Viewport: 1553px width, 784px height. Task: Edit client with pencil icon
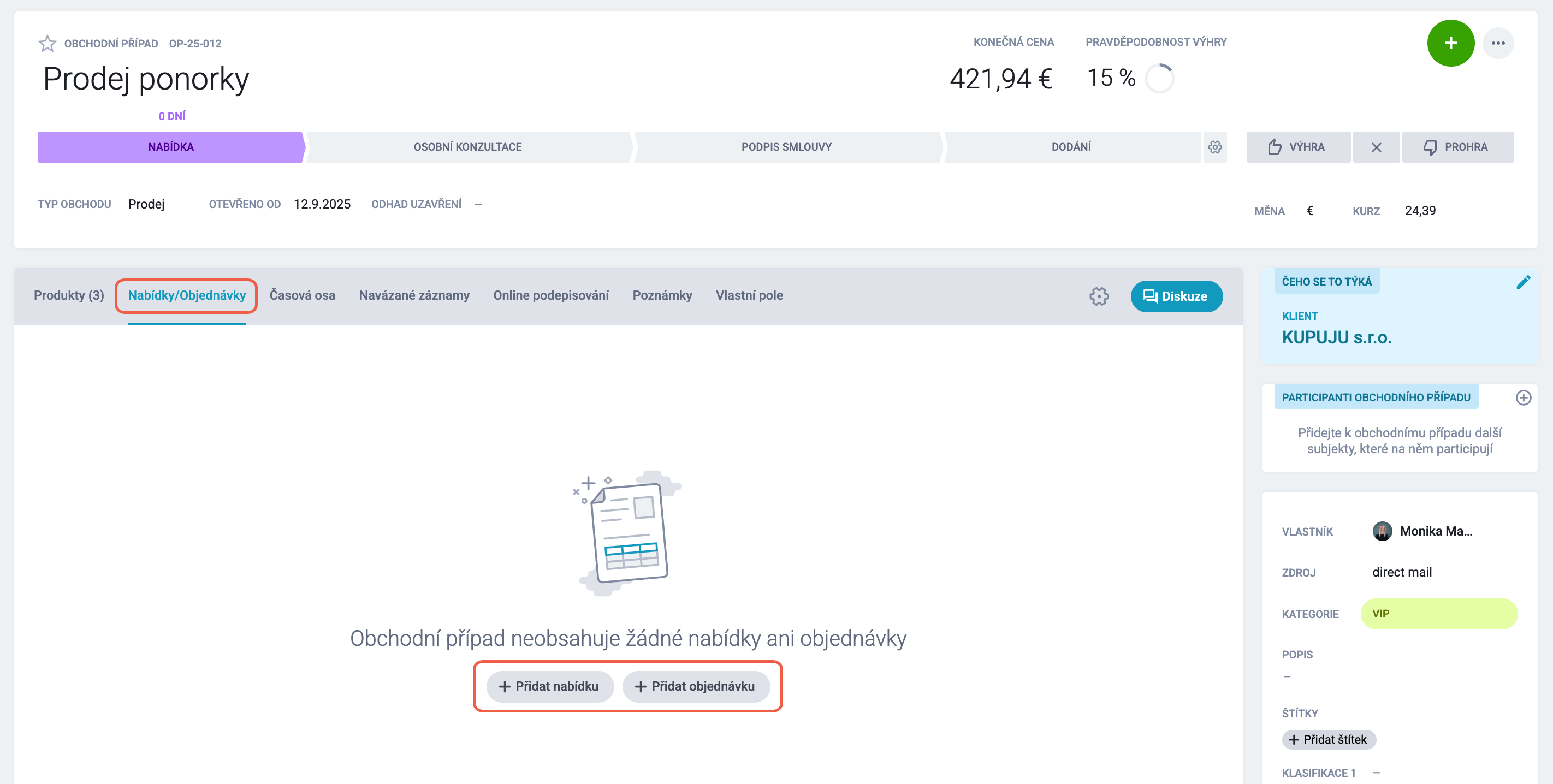click(1523, 282)
